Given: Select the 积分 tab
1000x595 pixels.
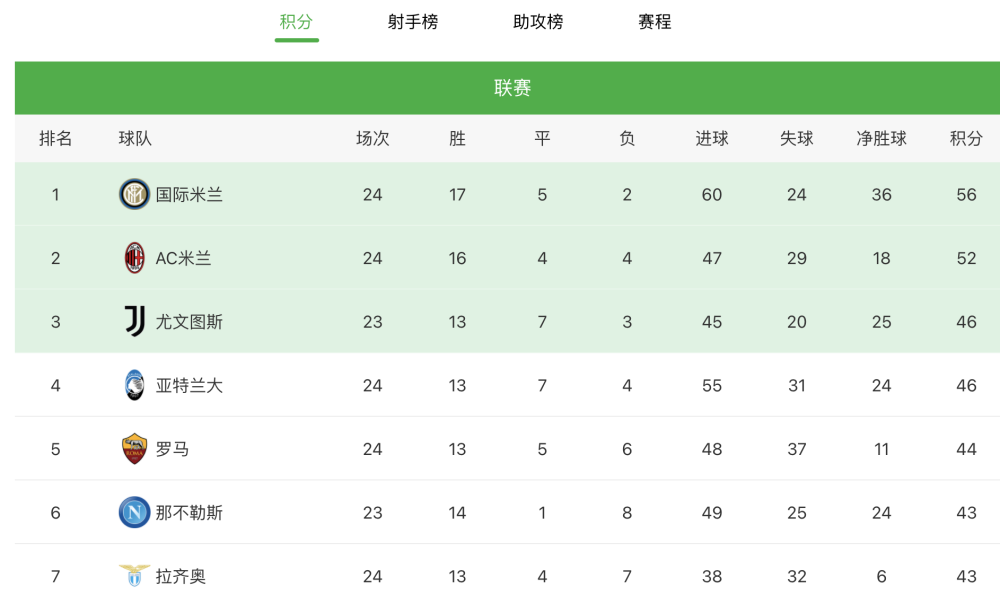Looking at the screenshot, I should pyautogui.click(x=296, y=22).
